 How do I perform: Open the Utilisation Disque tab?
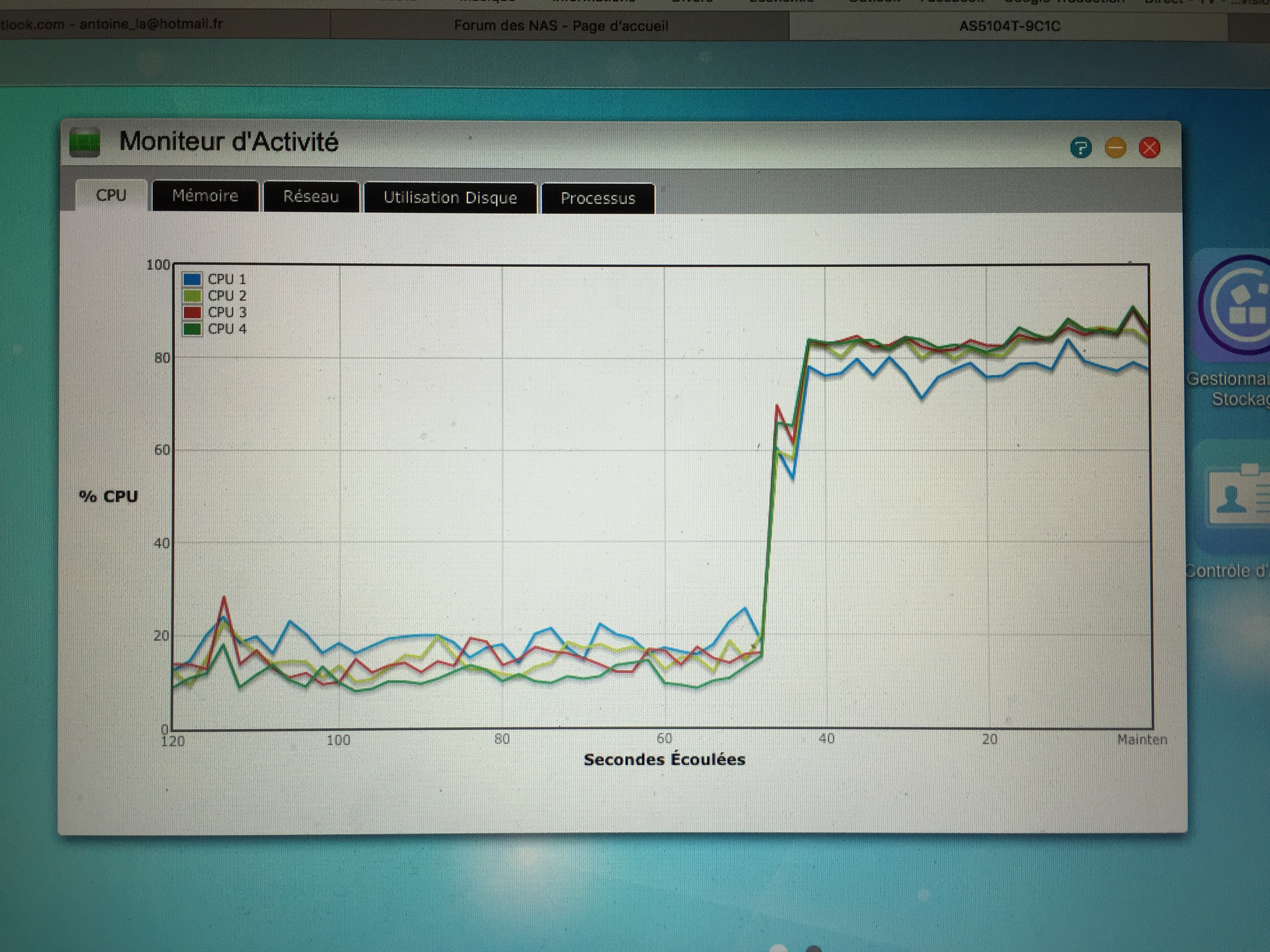(x=450, y=198)
